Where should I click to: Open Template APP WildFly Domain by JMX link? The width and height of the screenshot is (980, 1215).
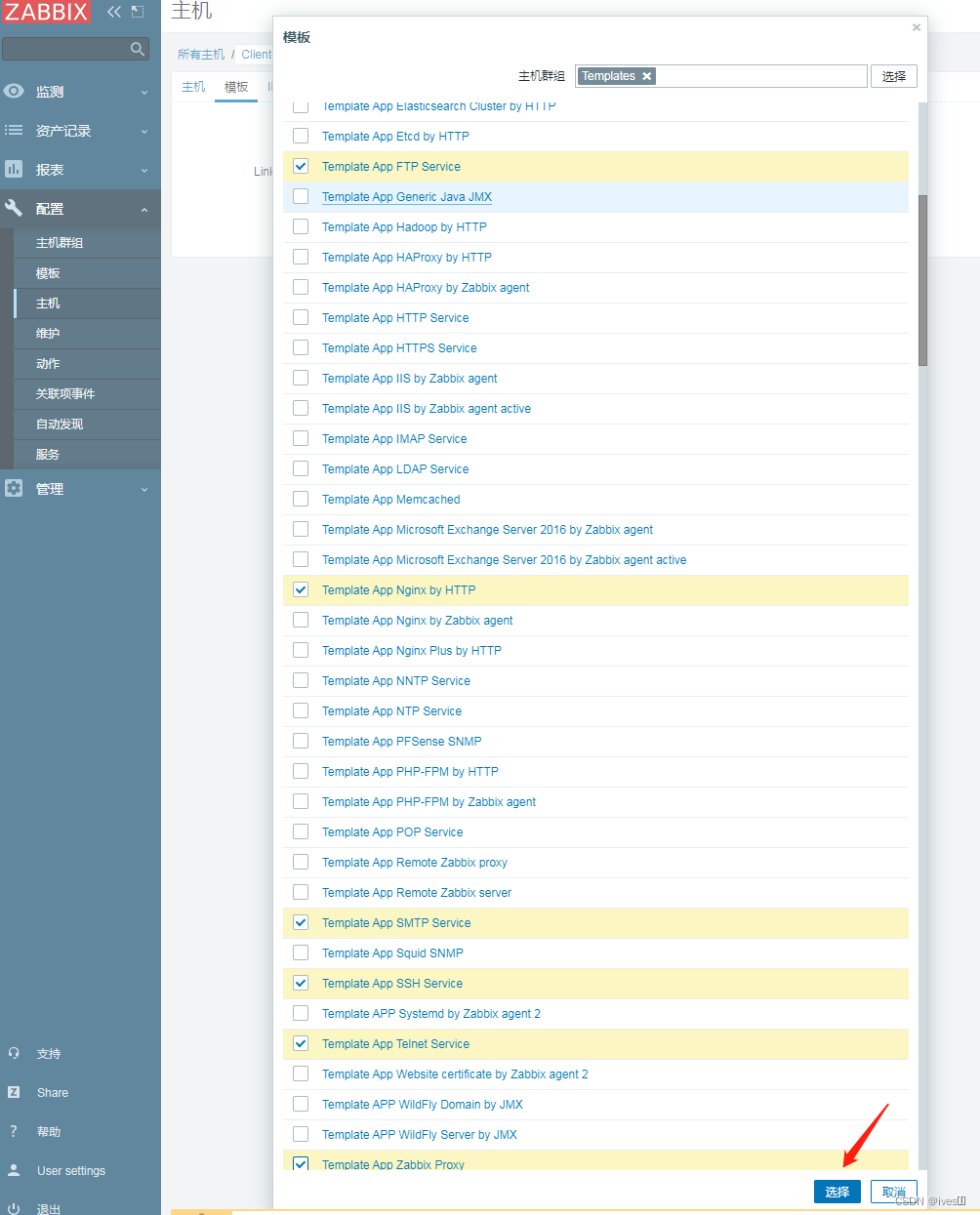(x=423, y=1104)
